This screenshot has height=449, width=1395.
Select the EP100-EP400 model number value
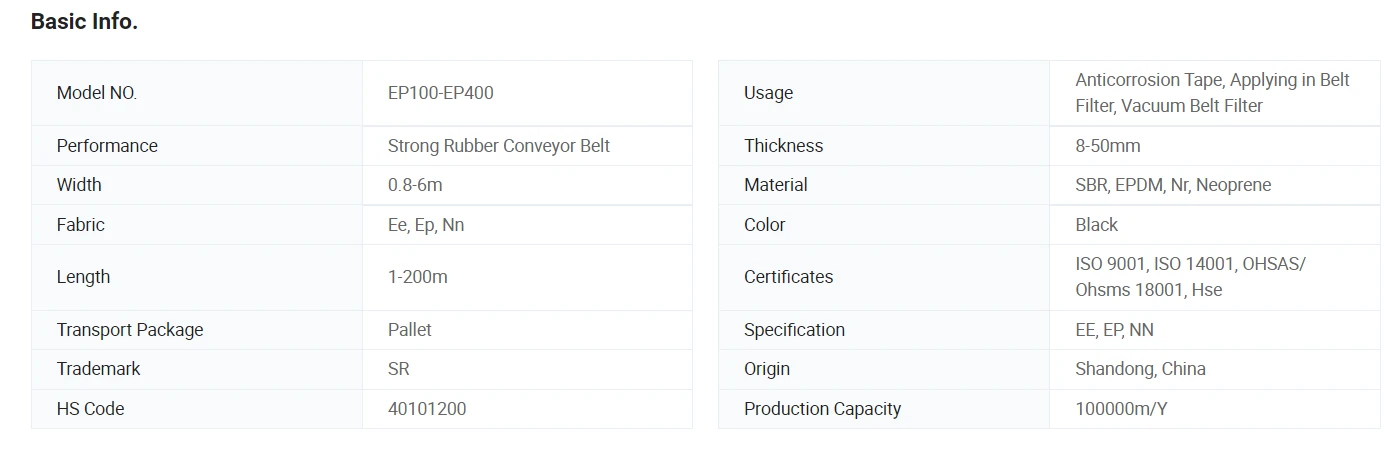coord(441,93)
